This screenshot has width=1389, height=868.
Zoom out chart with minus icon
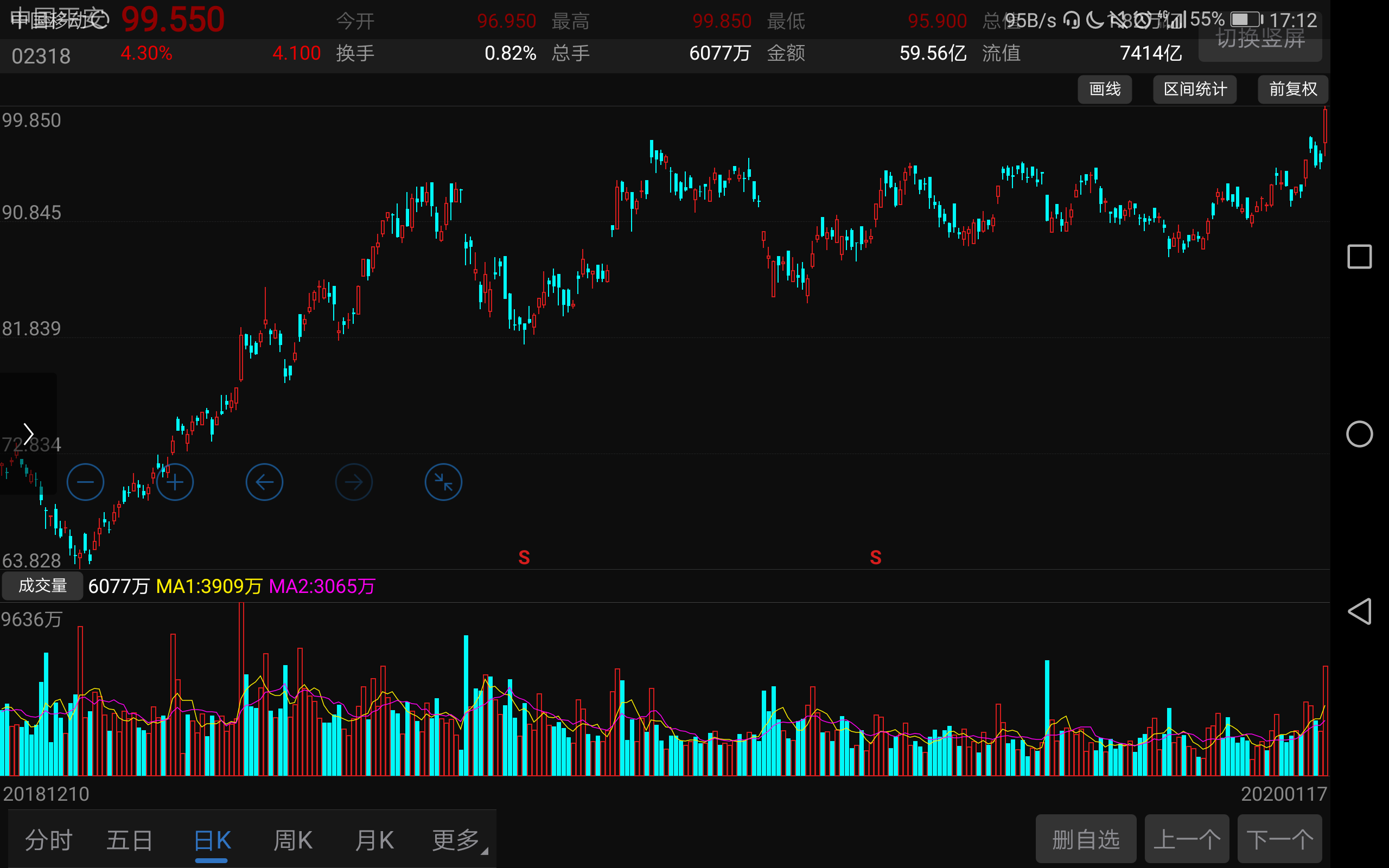pyautogui.click(x=85, y=482)
